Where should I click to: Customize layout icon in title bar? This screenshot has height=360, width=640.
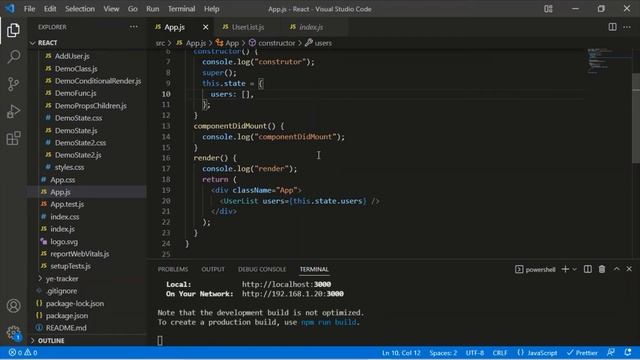(548, 9)
